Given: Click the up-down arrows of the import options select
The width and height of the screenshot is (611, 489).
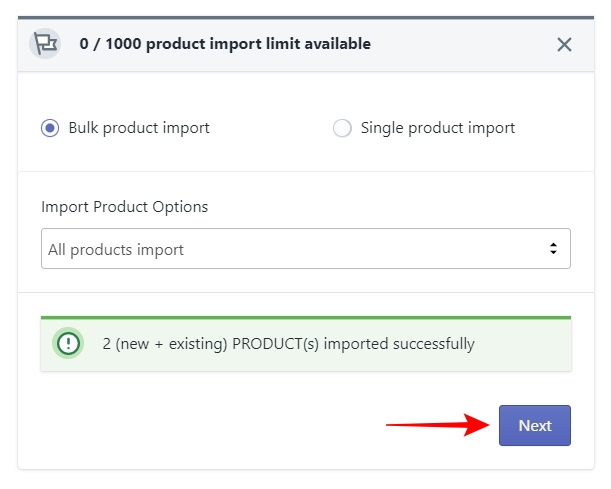Looking at the screenshot, I should click(x=553, y=249).
